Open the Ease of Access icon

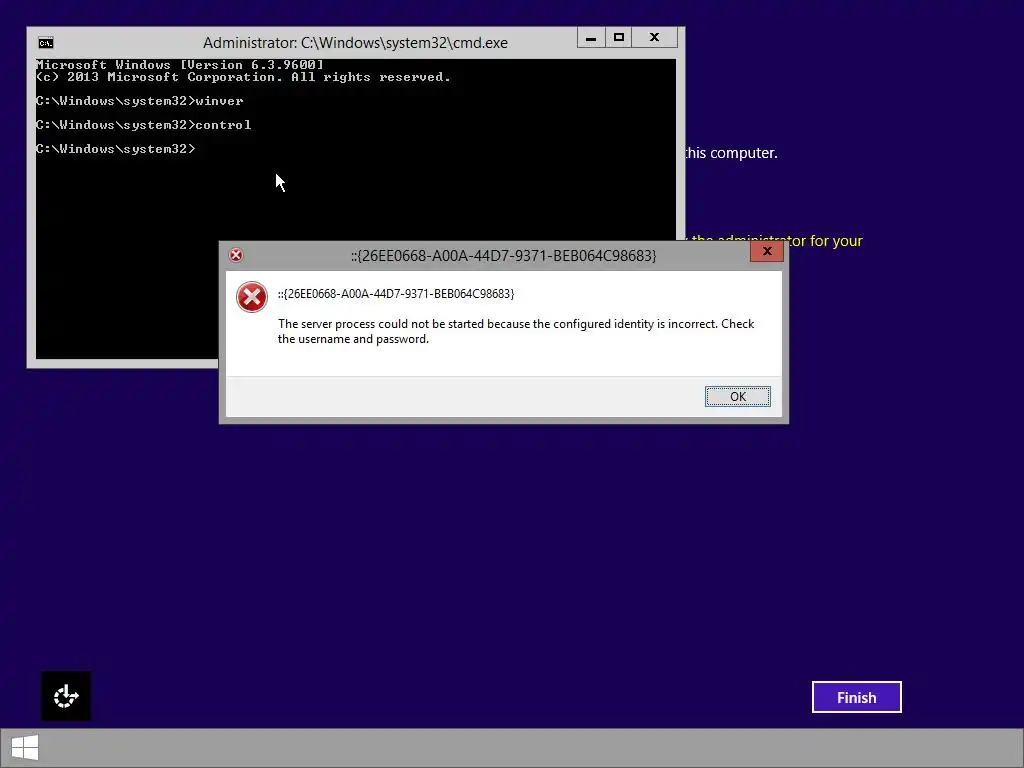(x=66, y=696)
